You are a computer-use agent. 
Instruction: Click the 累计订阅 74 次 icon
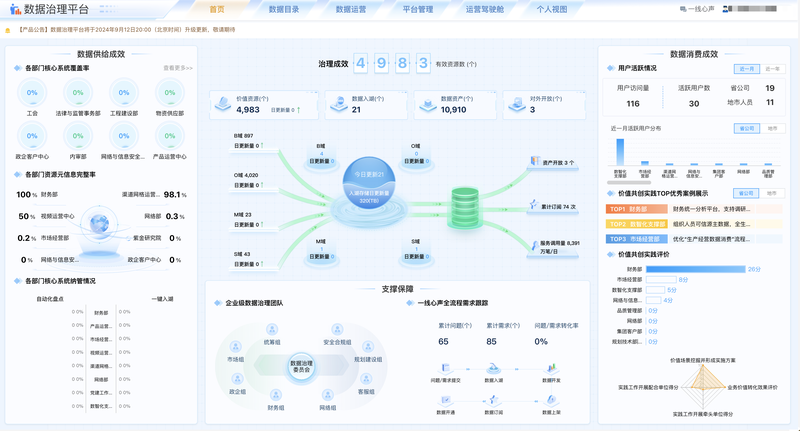click(534, 205)
